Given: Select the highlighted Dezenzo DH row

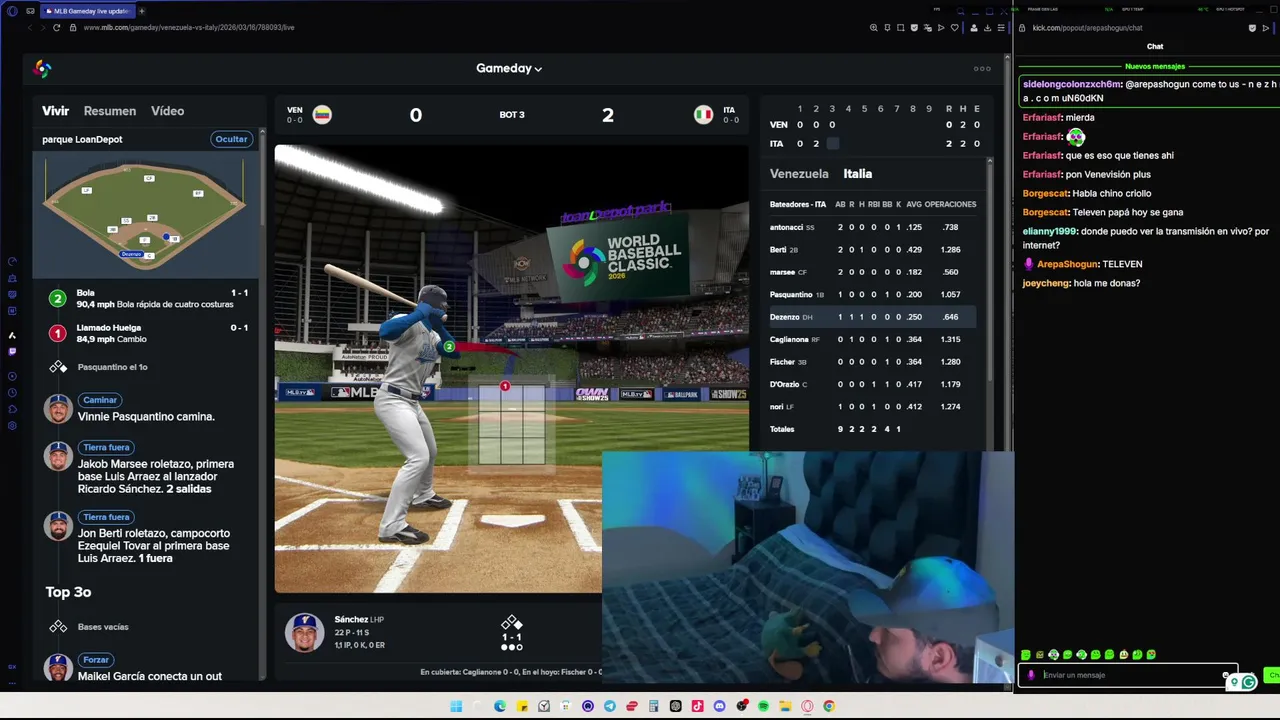Looking at the screenshot, I should [872, 317].
